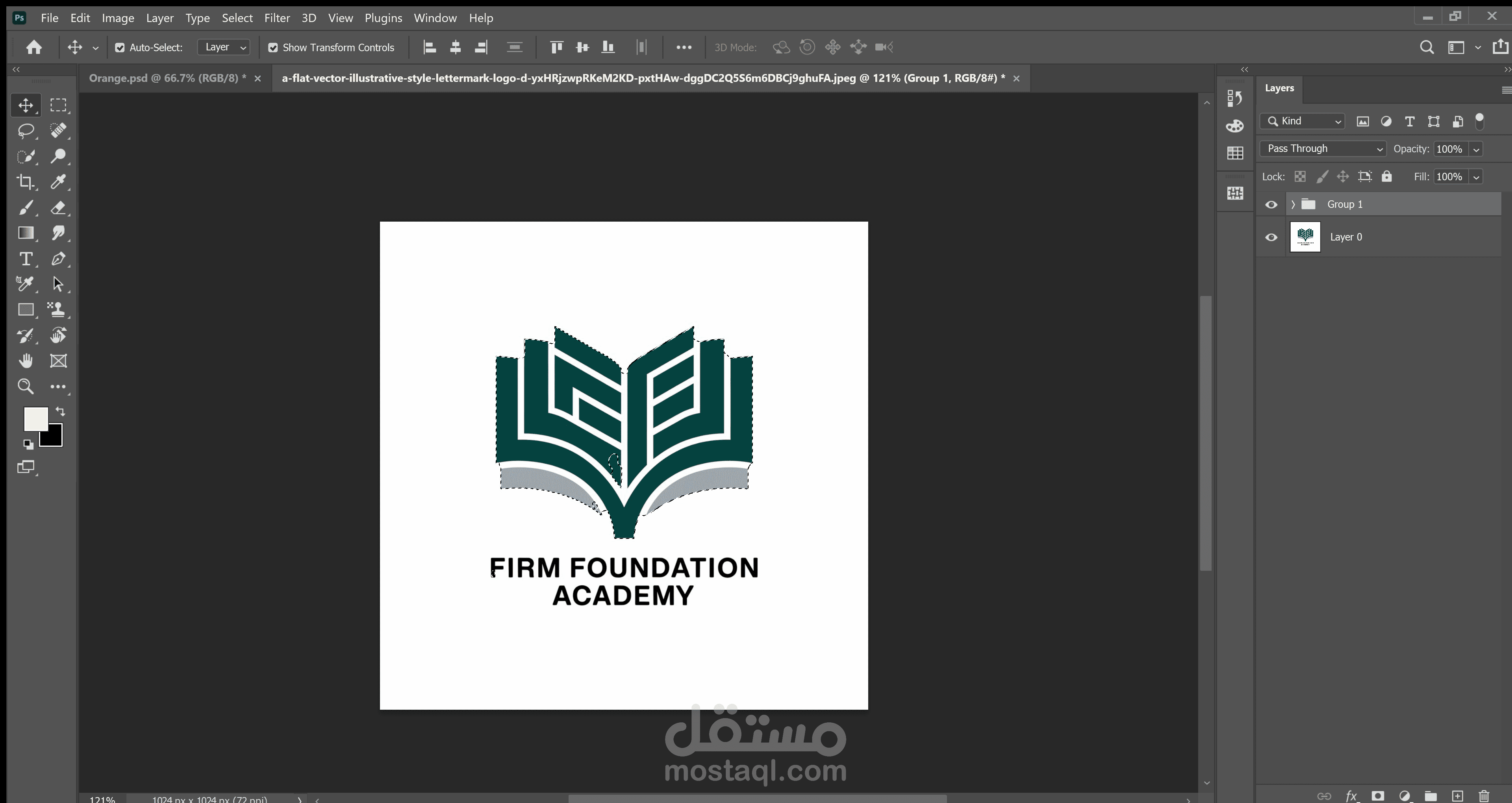Select the Zoom tool in toolbar
Screen dimensions: 1512x803
pyautogui.click(x=25, y=386)
